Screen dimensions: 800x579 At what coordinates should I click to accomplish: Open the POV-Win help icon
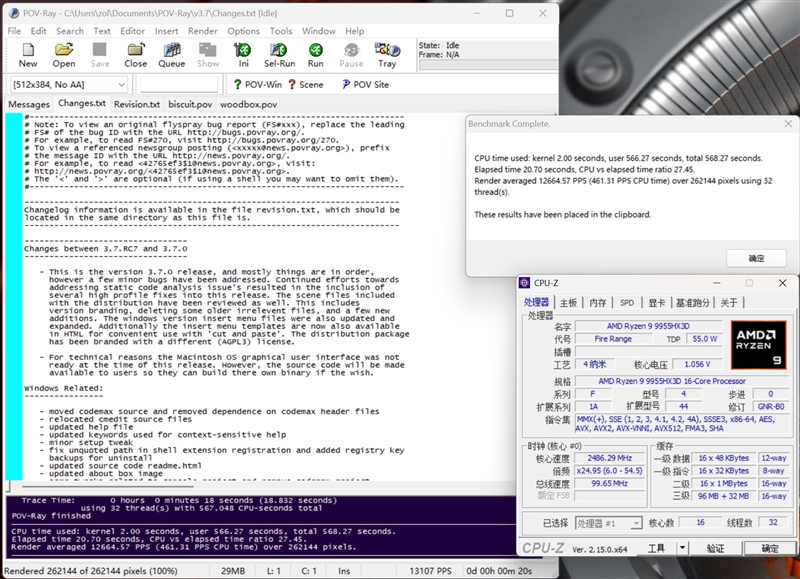[x=257, y=85]
